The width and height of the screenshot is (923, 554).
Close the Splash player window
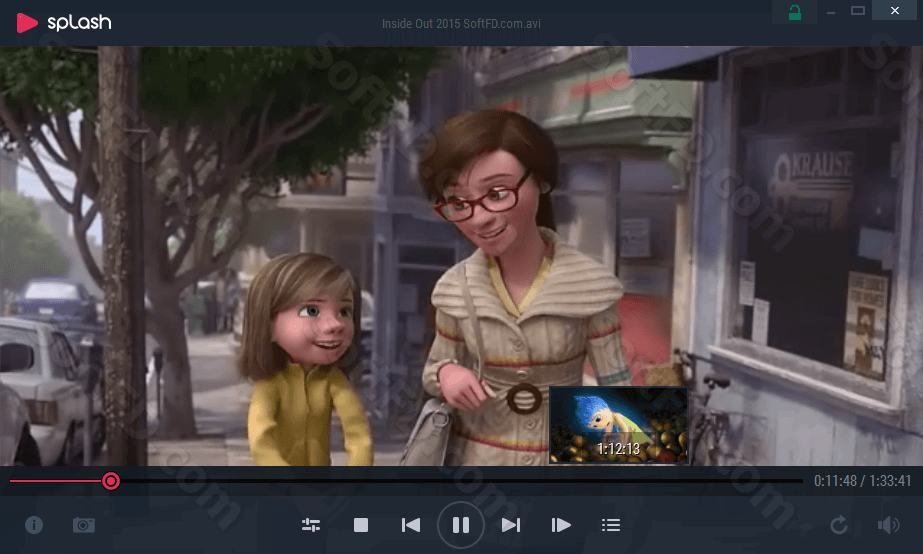895,10
